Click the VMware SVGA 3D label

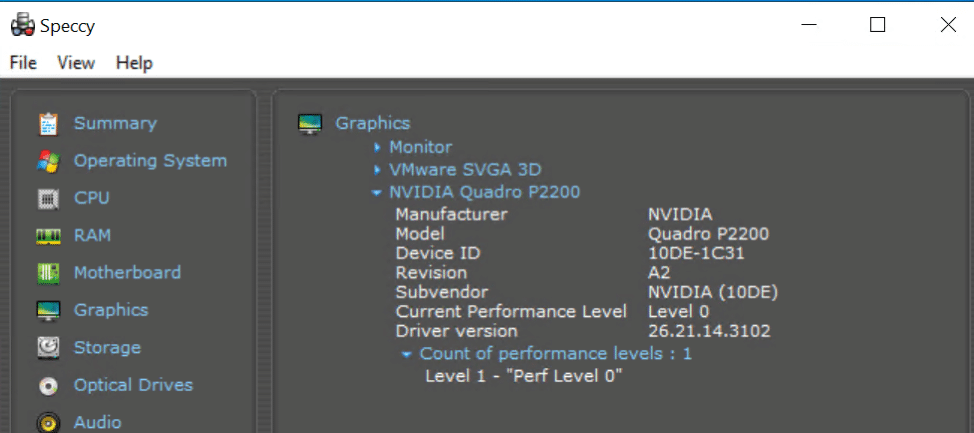point(465,169)
